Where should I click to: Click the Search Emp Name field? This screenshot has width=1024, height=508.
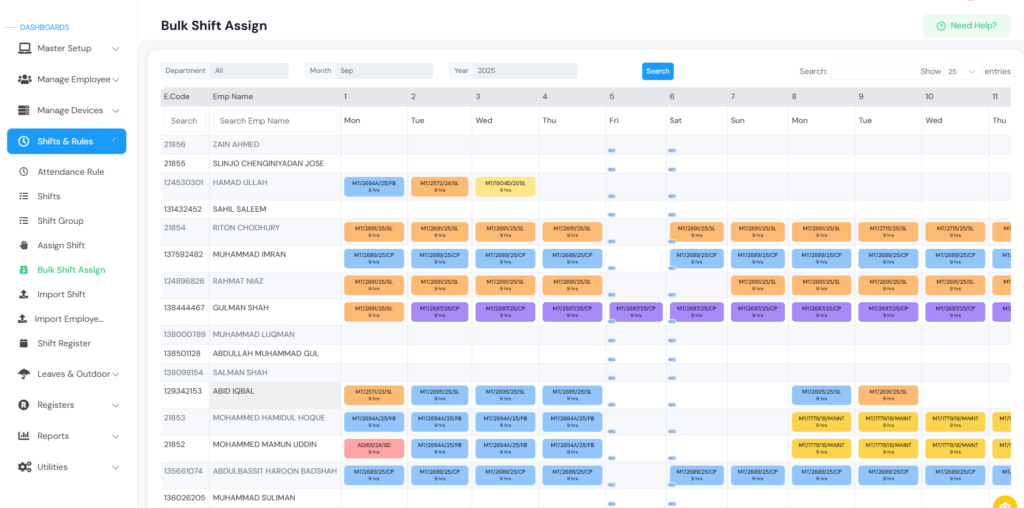tap(275, 121)
